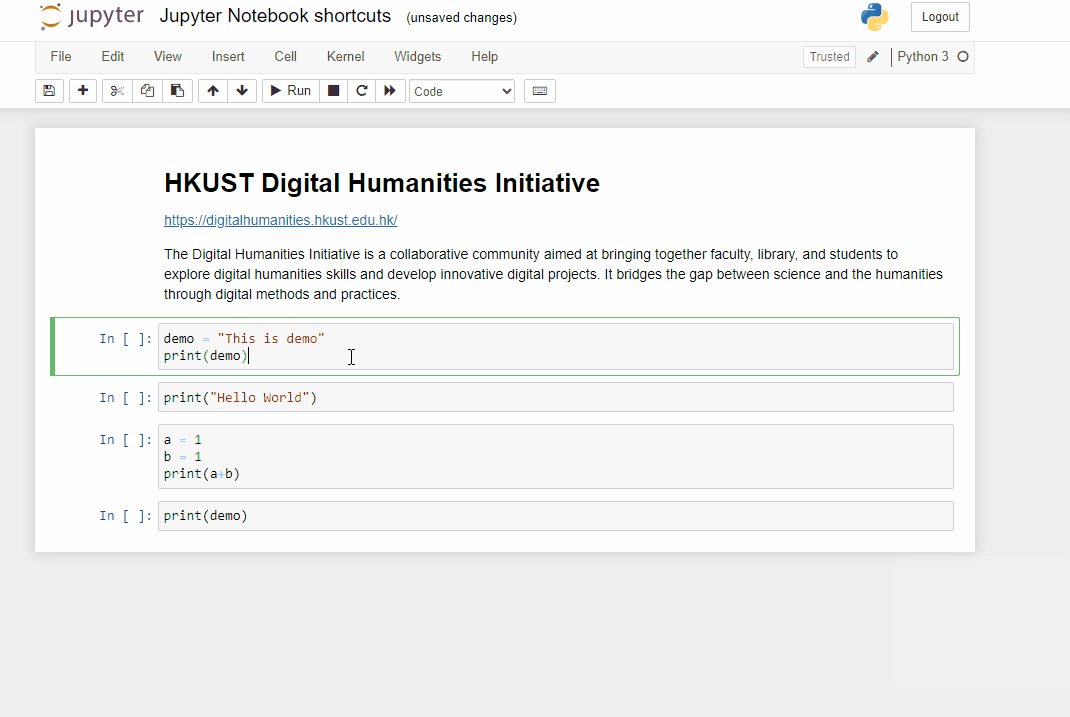Copy the selected cell icon
Screen dimensions: 1070x717
click(147, 91)
